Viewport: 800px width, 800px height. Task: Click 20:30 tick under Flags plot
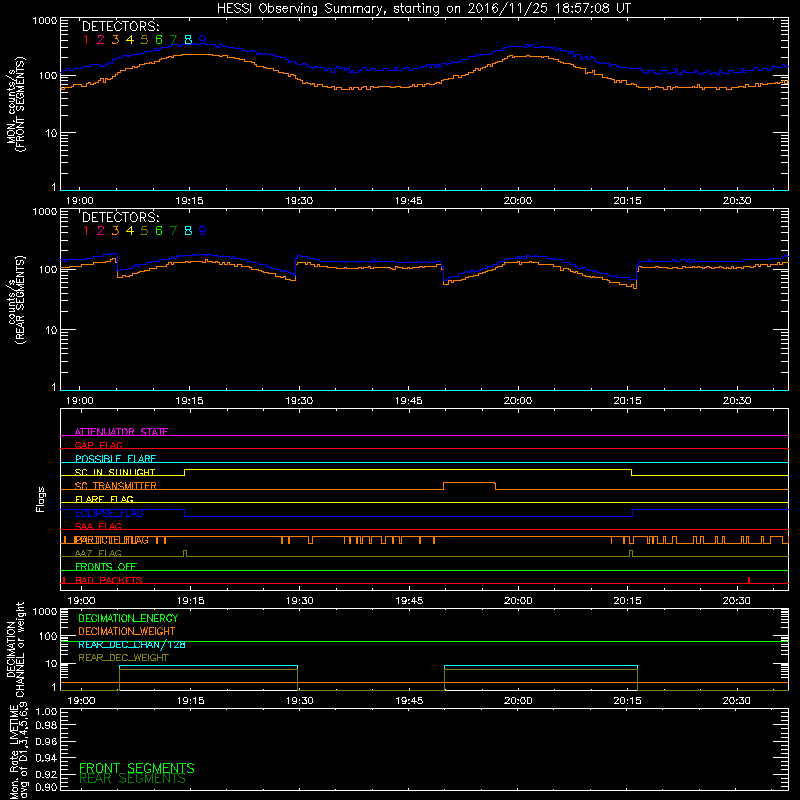click(x=737, y=601)
